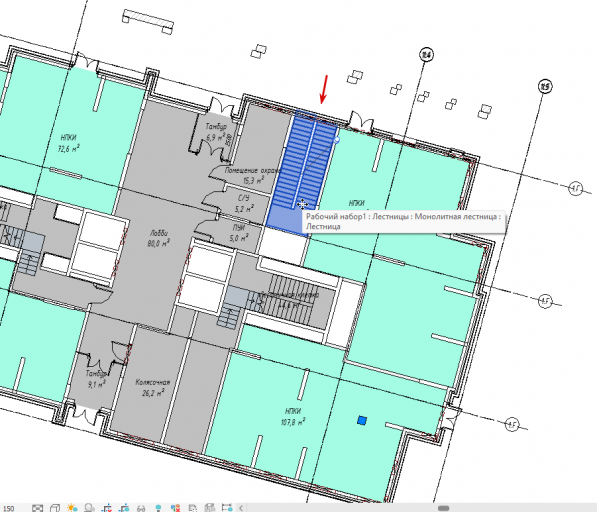Toggle the Sun Path icon

tap(72, 508)
